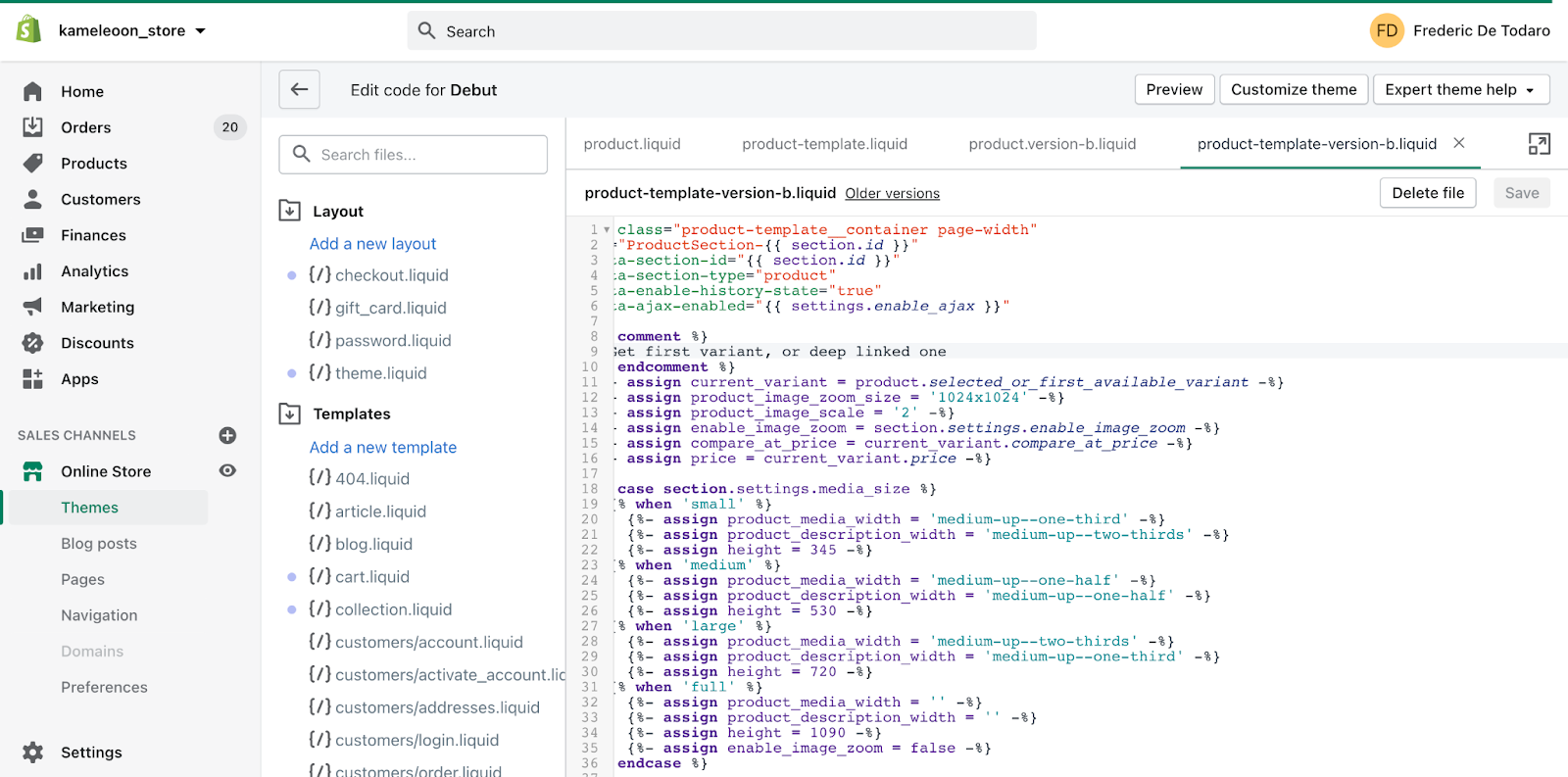Open the Analytics section

coord(94,271)
